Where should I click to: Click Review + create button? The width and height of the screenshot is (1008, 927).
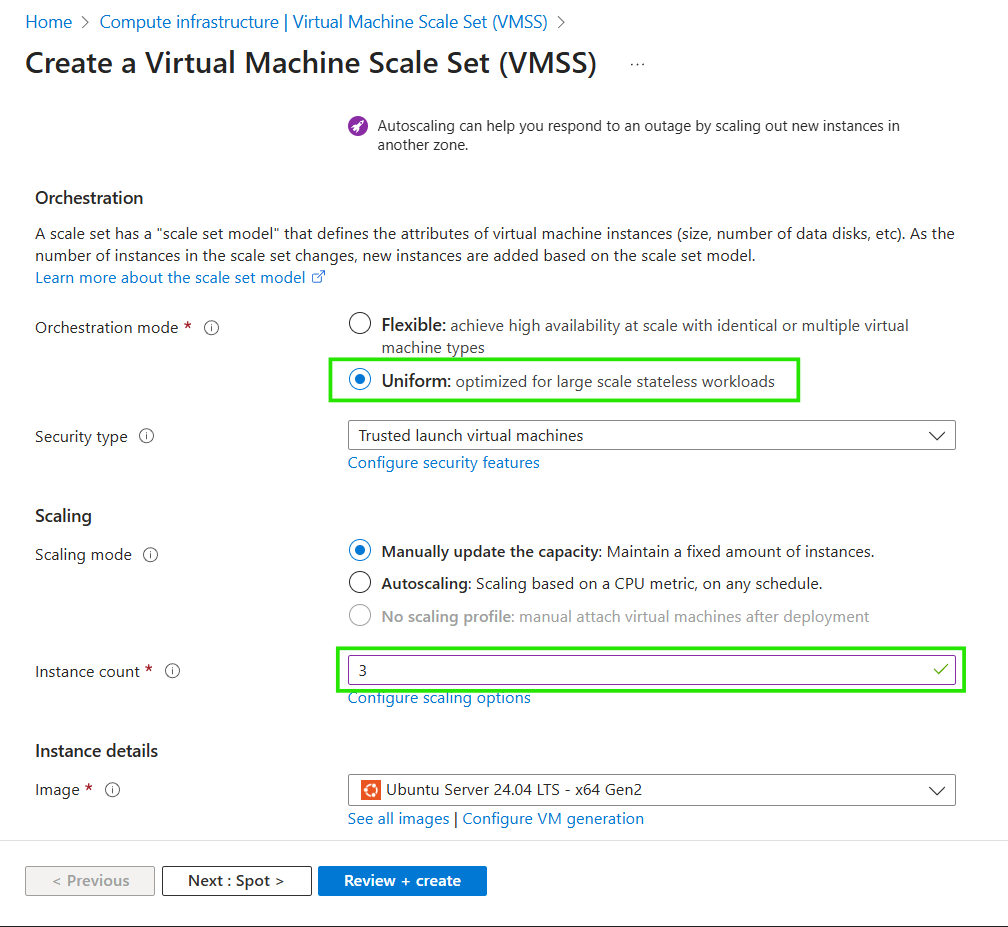click(x=402, y=881)
